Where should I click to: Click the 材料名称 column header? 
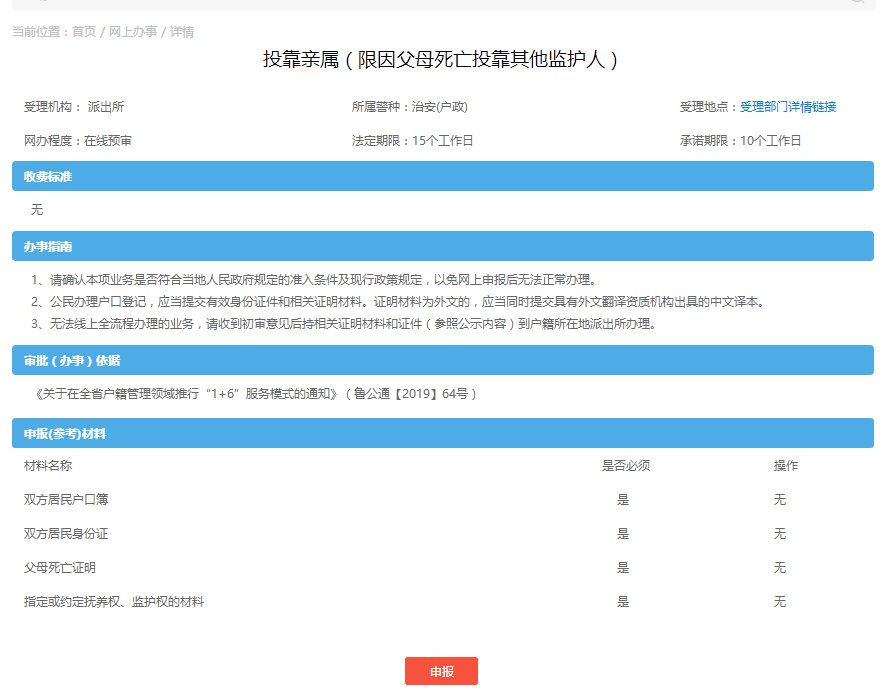pos(48,466)
